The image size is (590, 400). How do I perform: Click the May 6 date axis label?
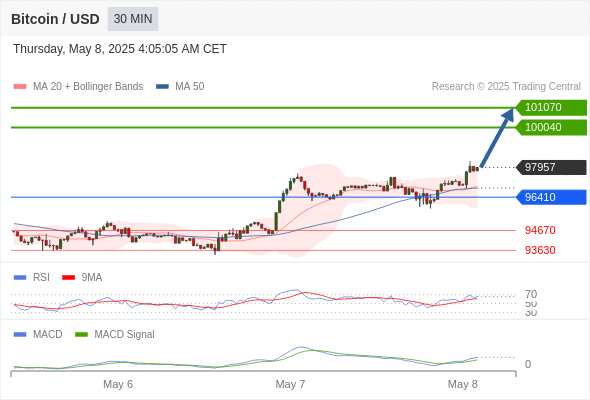click(x=118, y=384)
